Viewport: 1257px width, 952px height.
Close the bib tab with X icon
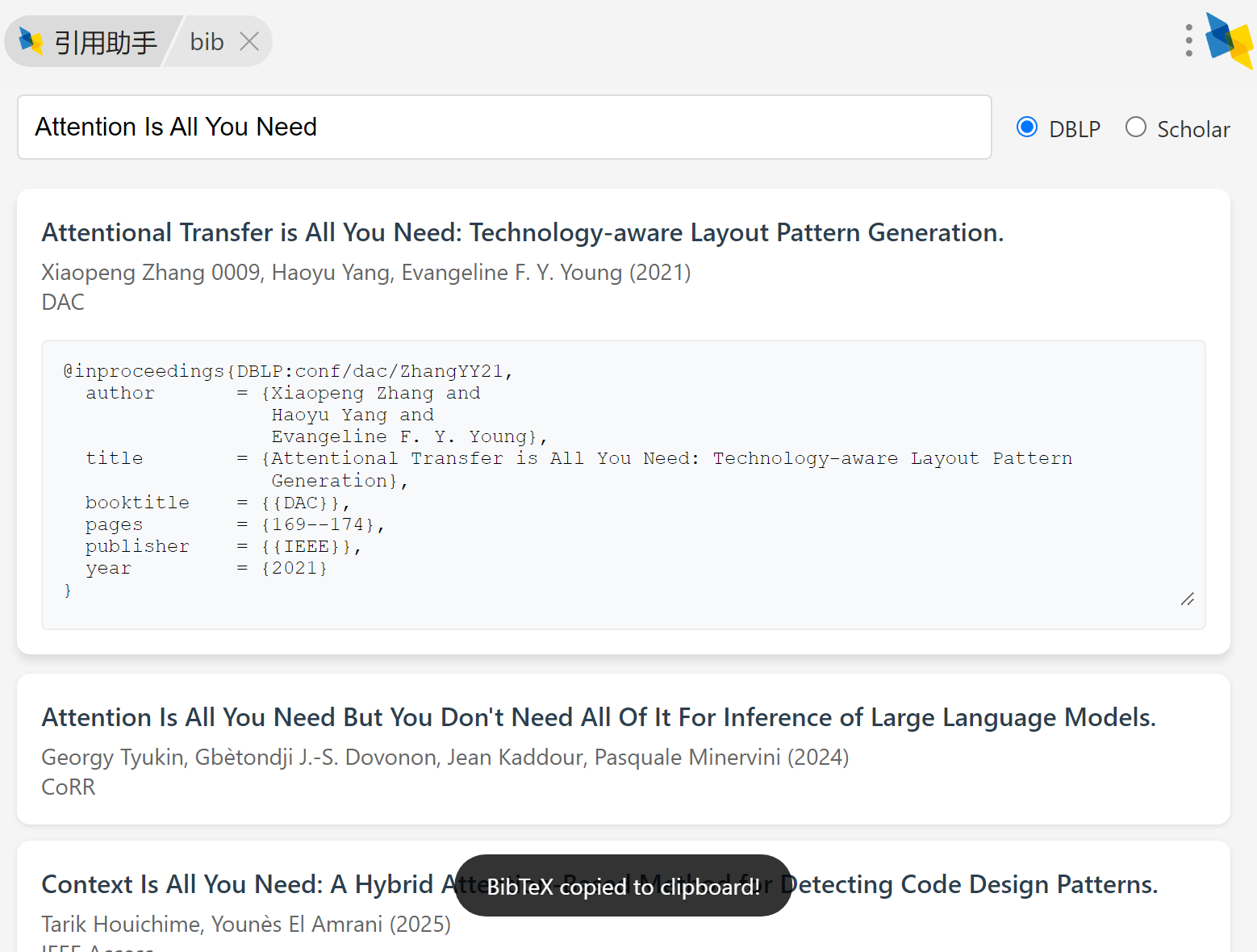(x=249, y=41)
